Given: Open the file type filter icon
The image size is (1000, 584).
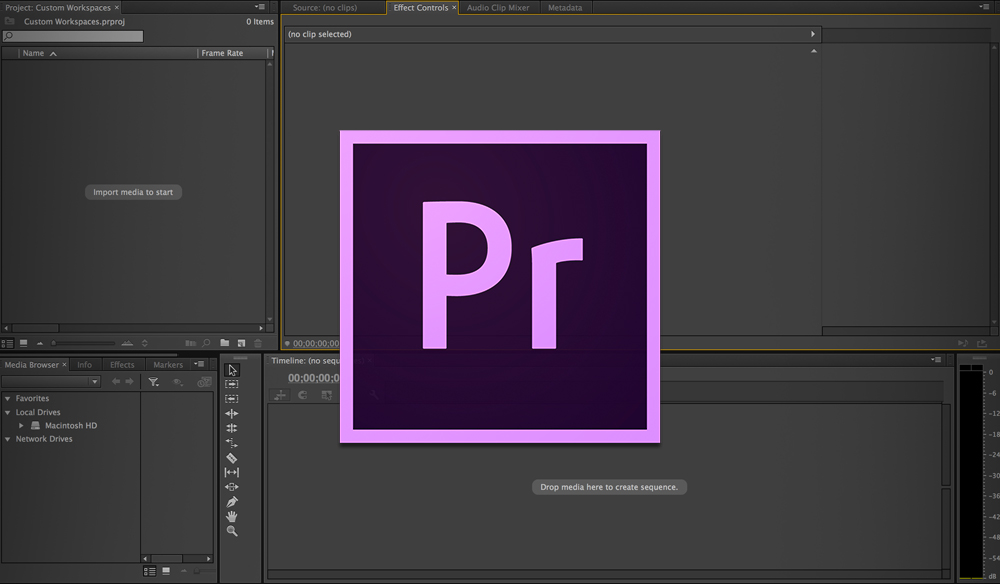Looking at the screenshot, I should 154,382.
